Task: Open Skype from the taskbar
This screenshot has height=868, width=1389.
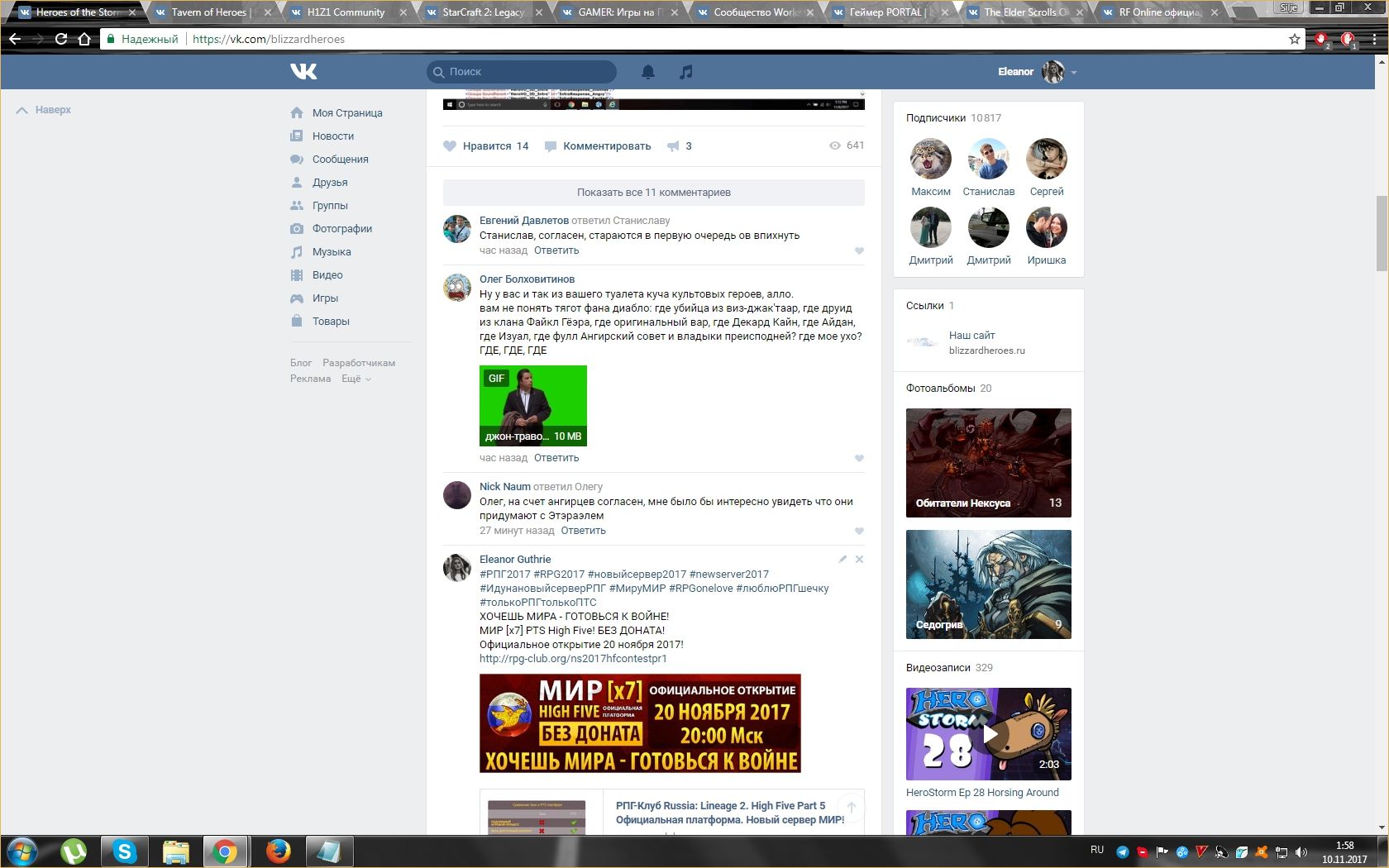Action: coord(124,851)
